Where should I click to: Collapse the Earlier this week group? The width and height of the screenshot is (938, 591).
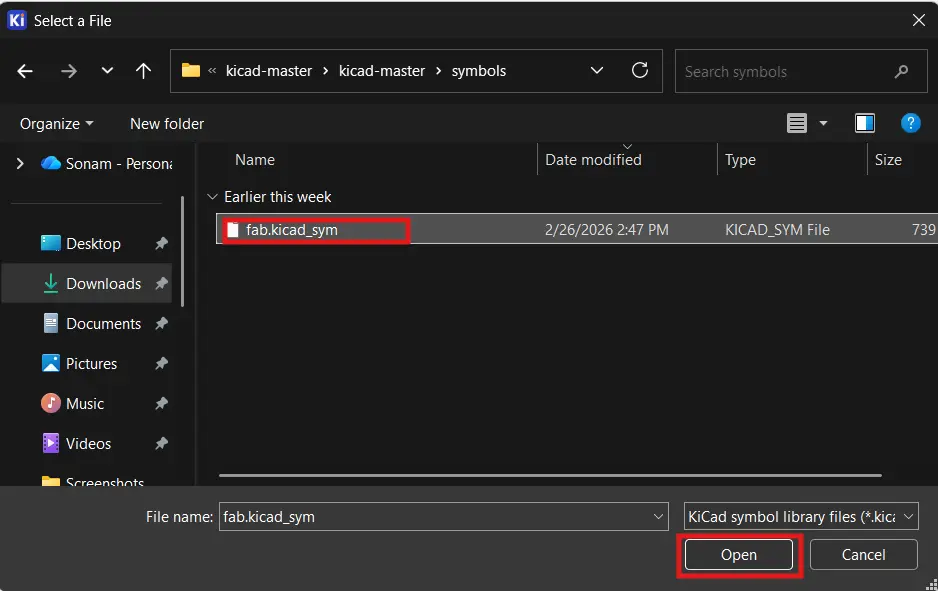pos(212,197)
